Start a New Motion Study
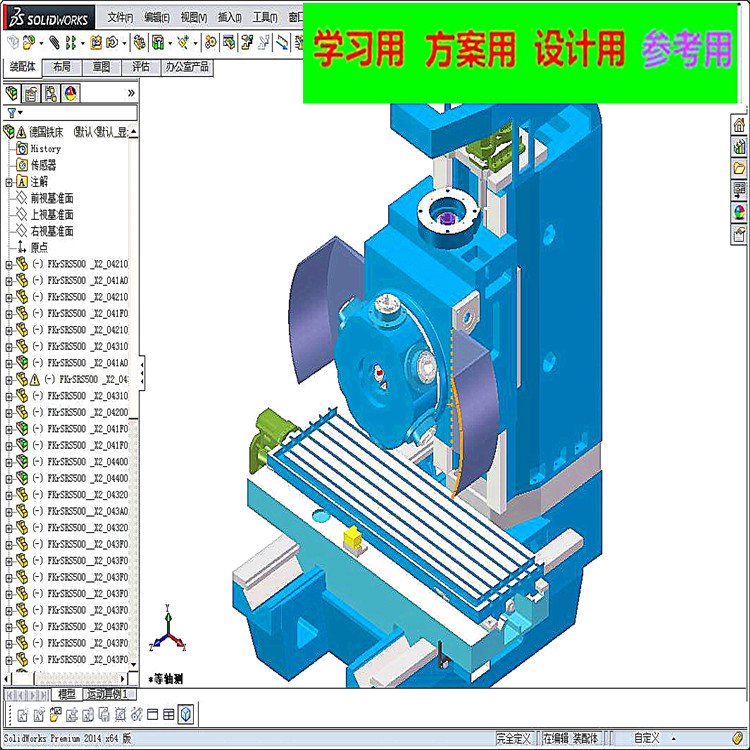This screenshot has height=750, width=750. 210,43
